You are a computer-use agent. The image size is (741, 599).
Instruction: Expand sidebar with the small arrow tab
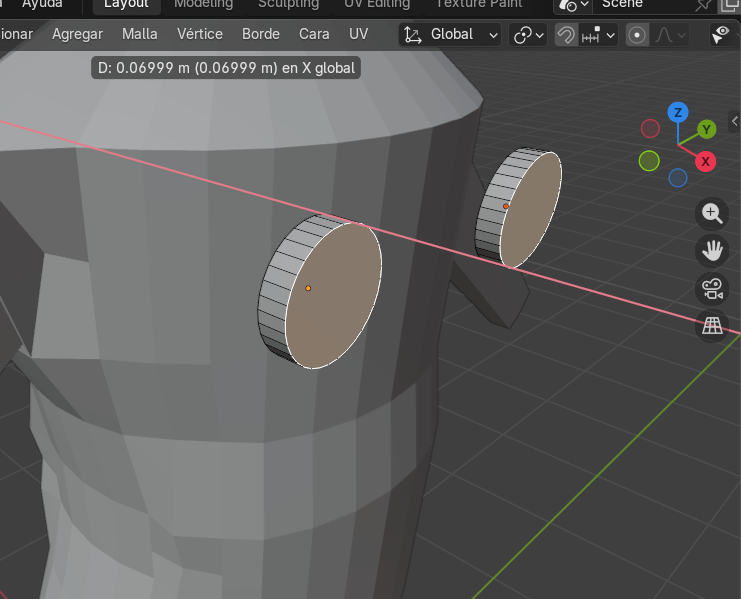tap(735, 121)
